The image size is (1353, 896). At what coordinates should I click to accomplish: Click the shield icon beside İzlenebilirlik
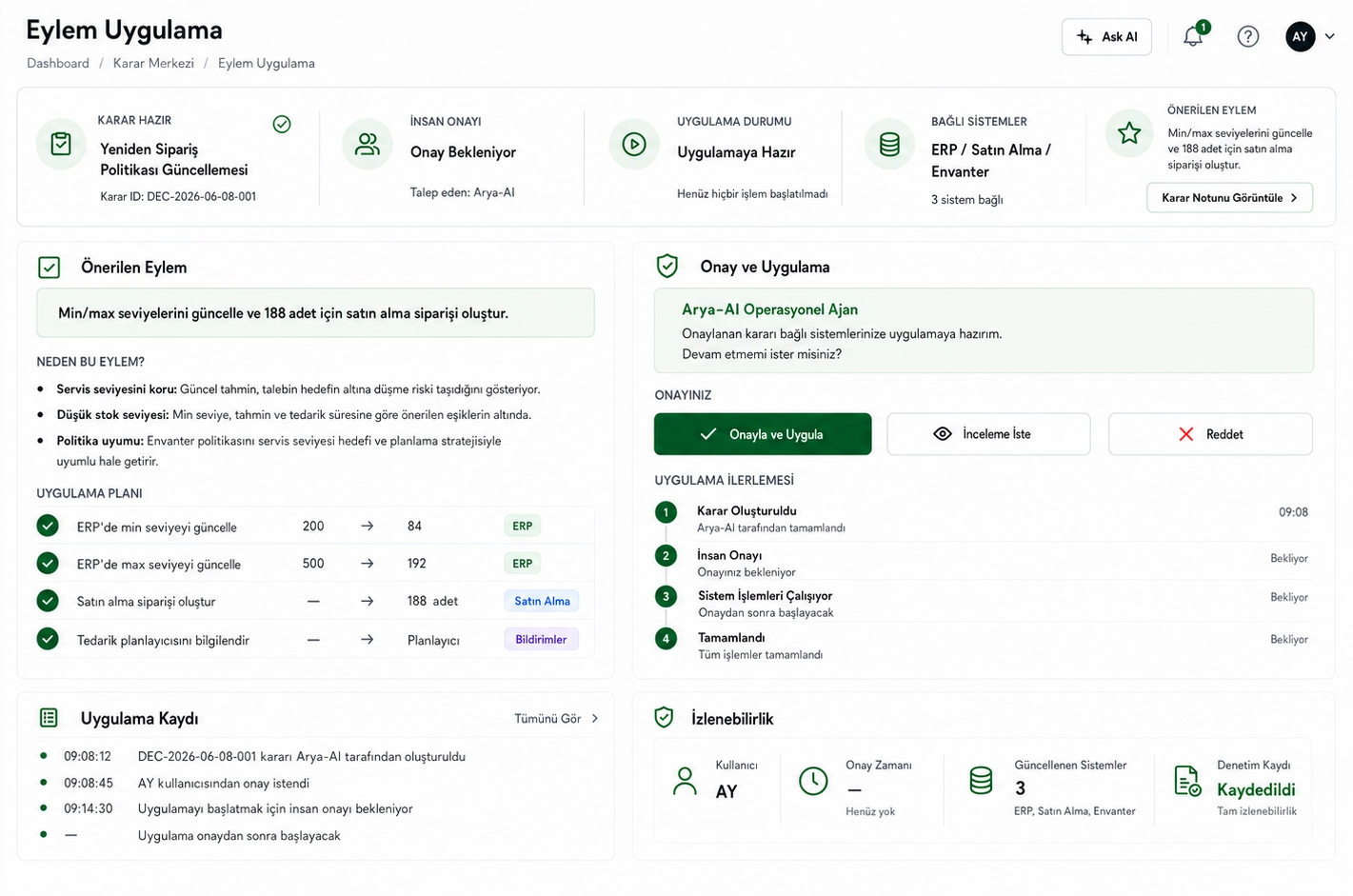click(x=664, y=718)
